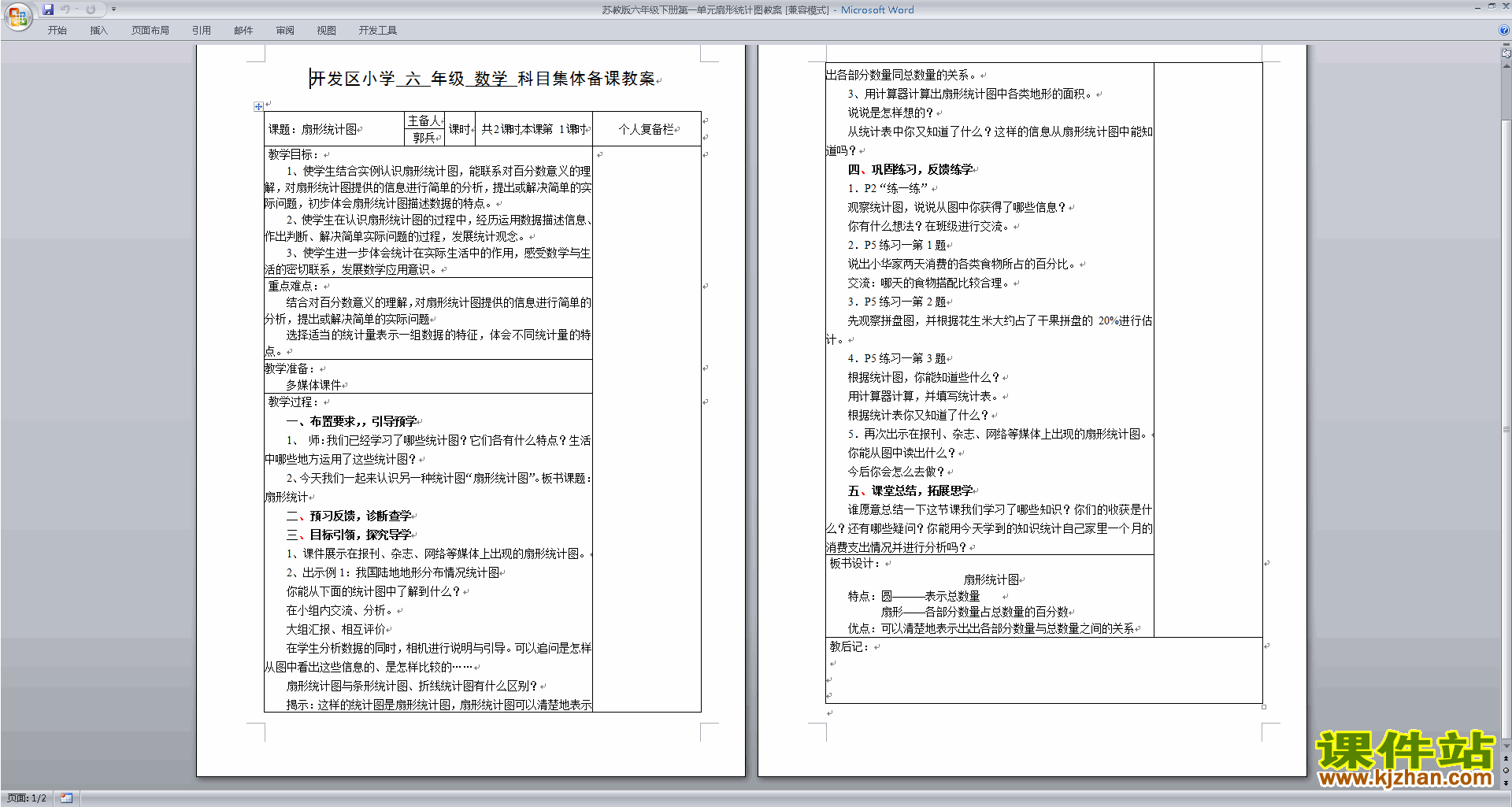Click the table resize handle at page-two table corner
1512x807 pixels.
[1264, 707]
